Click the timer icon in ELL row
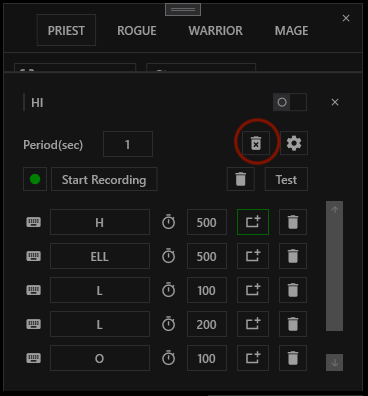The height and width of the screenshot is (396, 368). [x=168, y=256]
